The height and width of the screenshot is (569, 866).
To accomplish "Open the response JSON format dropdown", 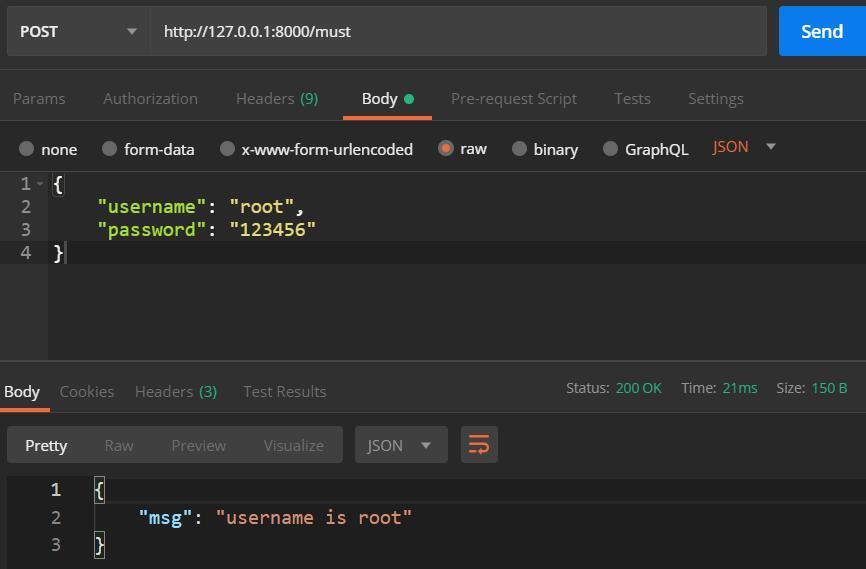I will pyautogui.click(x=401, y=445).
